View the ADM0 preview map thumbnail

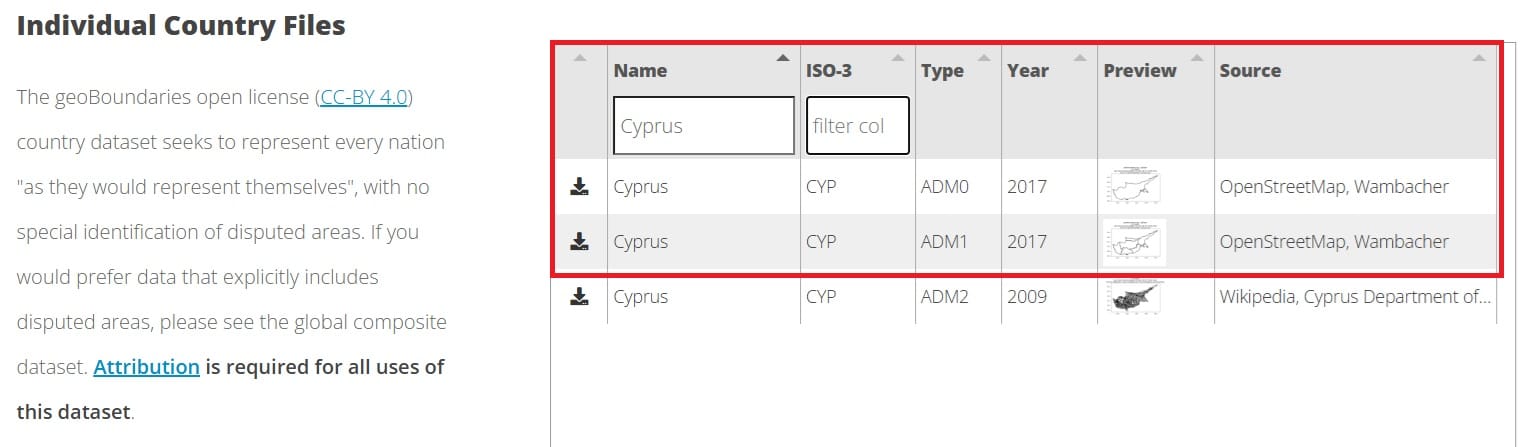click(x=1134, y=187)
